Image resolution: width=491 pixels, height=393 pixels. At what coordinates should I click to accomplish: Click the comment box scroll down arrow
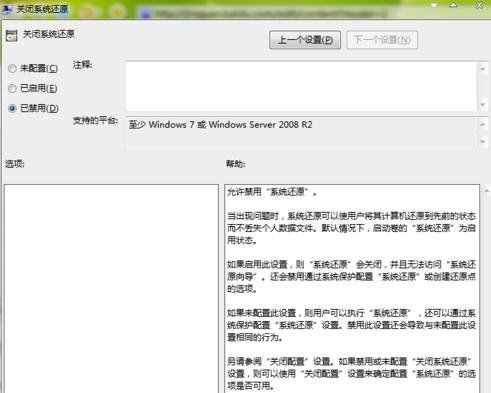click(483, 105)
